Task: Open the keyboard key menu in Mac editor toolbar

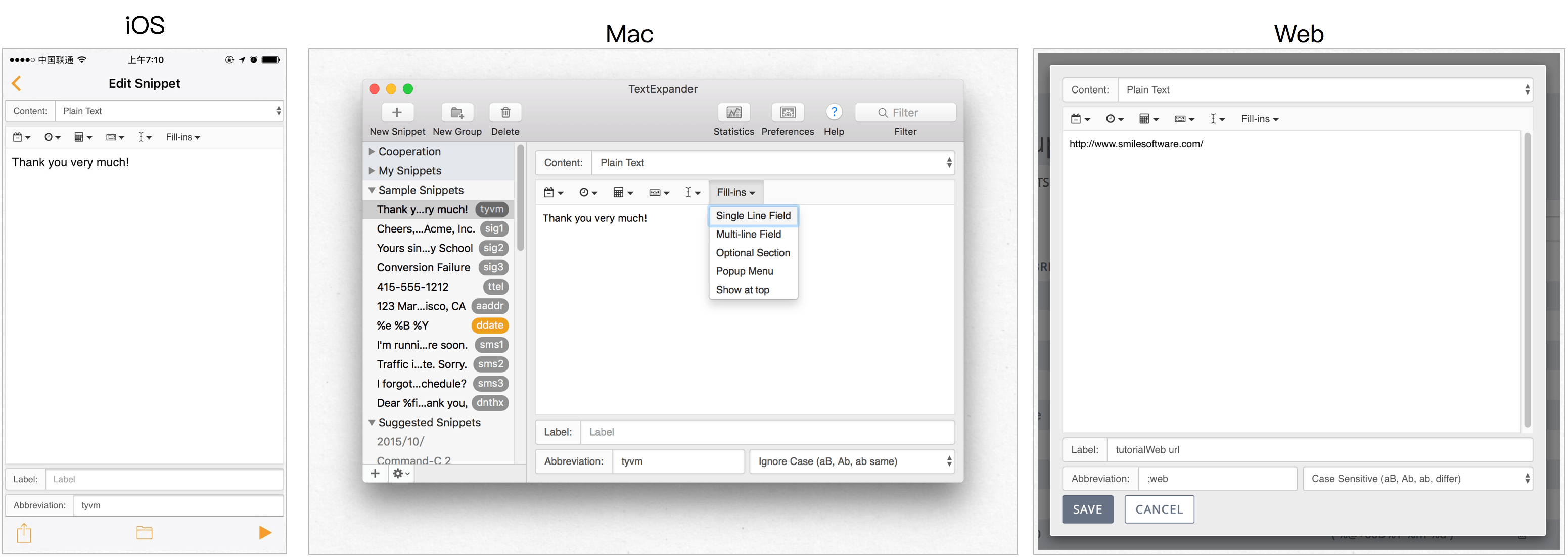Action: coord(659,193)
